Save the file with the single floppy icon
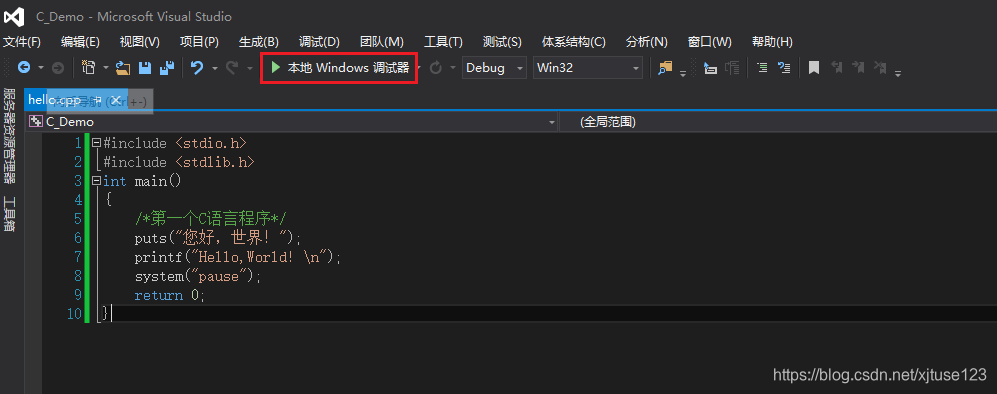Screen dimensions: 997x394 coord(145,67)
